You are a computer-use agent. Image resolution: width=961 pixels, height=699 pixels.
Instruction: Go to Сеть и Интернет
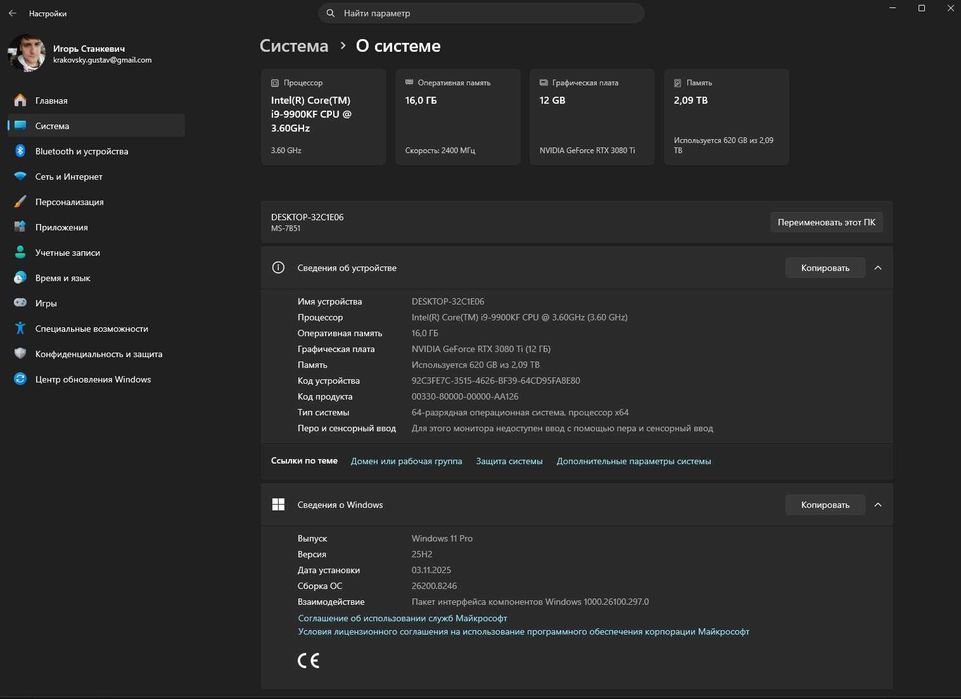(96, 176)
